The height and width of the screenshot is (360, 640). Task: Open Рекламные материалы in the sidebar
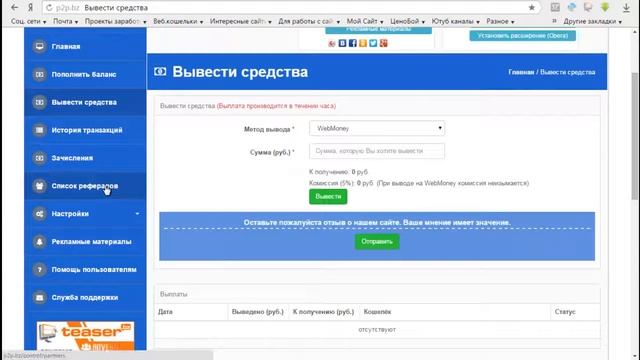pos(85,242)
